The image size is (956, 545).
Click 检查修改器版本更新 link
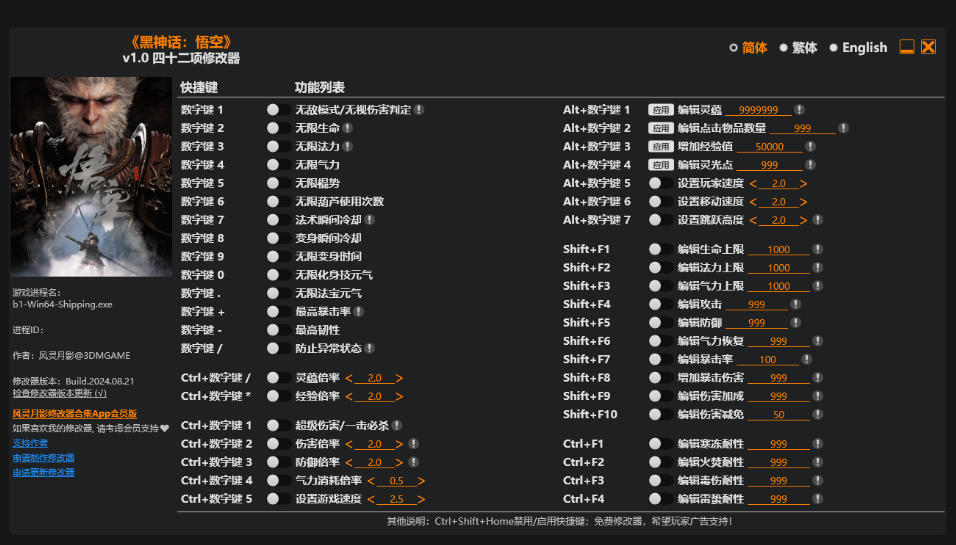(x=59, y=393)
